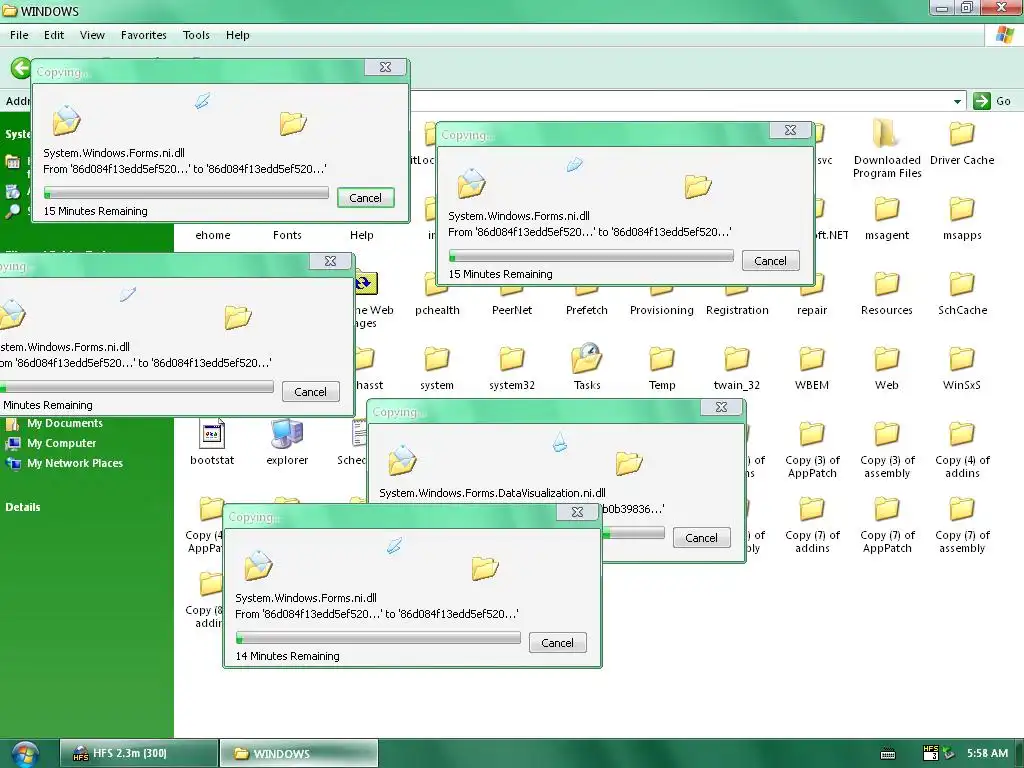
Task: Select the Fonts folder label
Action: (287, 235)
